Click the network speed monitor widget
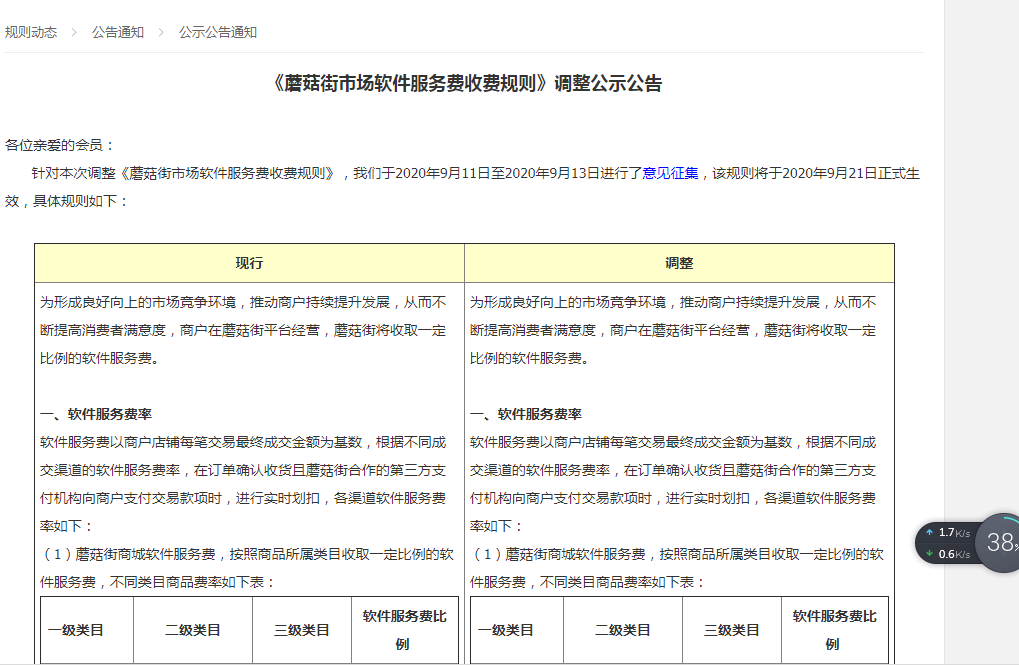Image resolution: width=1019 pixels, height=666 pixels. [x=967, y=543]
